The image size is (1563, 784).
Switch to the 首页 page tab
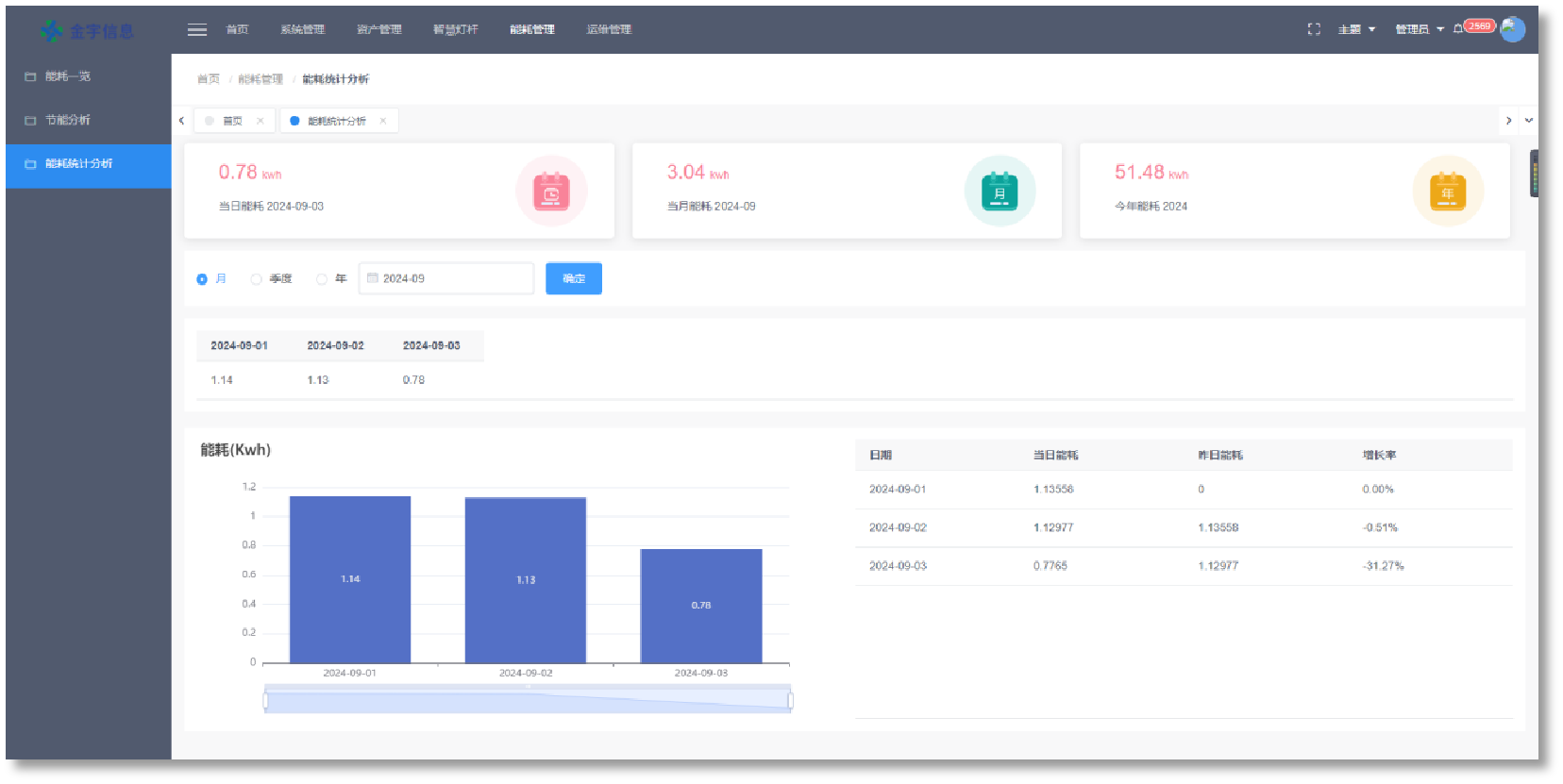coord(234,121)
